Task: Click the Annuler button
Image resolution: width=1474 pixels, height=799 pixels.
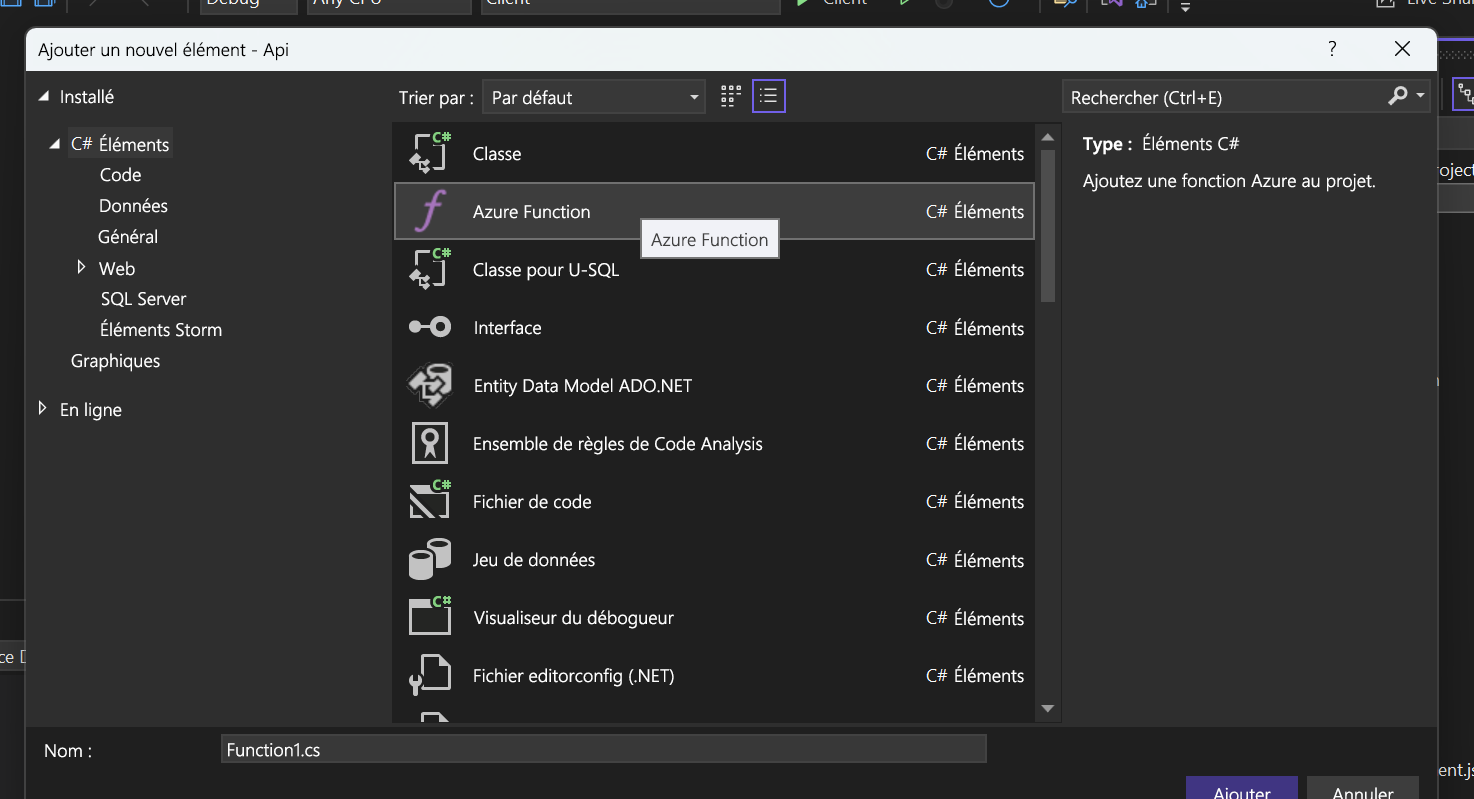Action: (x=1363, y=788)
